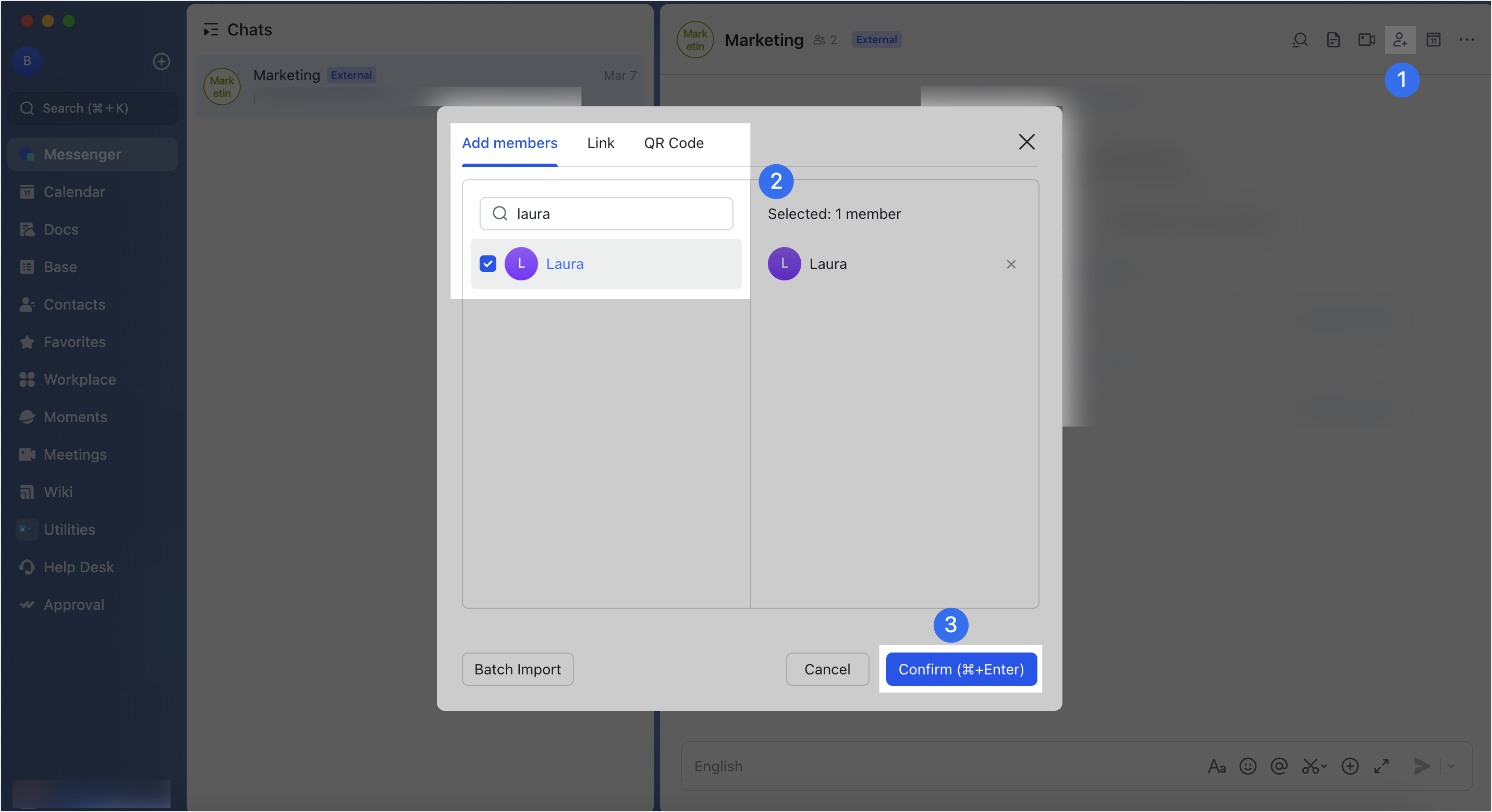The width and height of the screenshot is (1492, 812).
Task: Start a video call from chat header
Action: 1366,40
